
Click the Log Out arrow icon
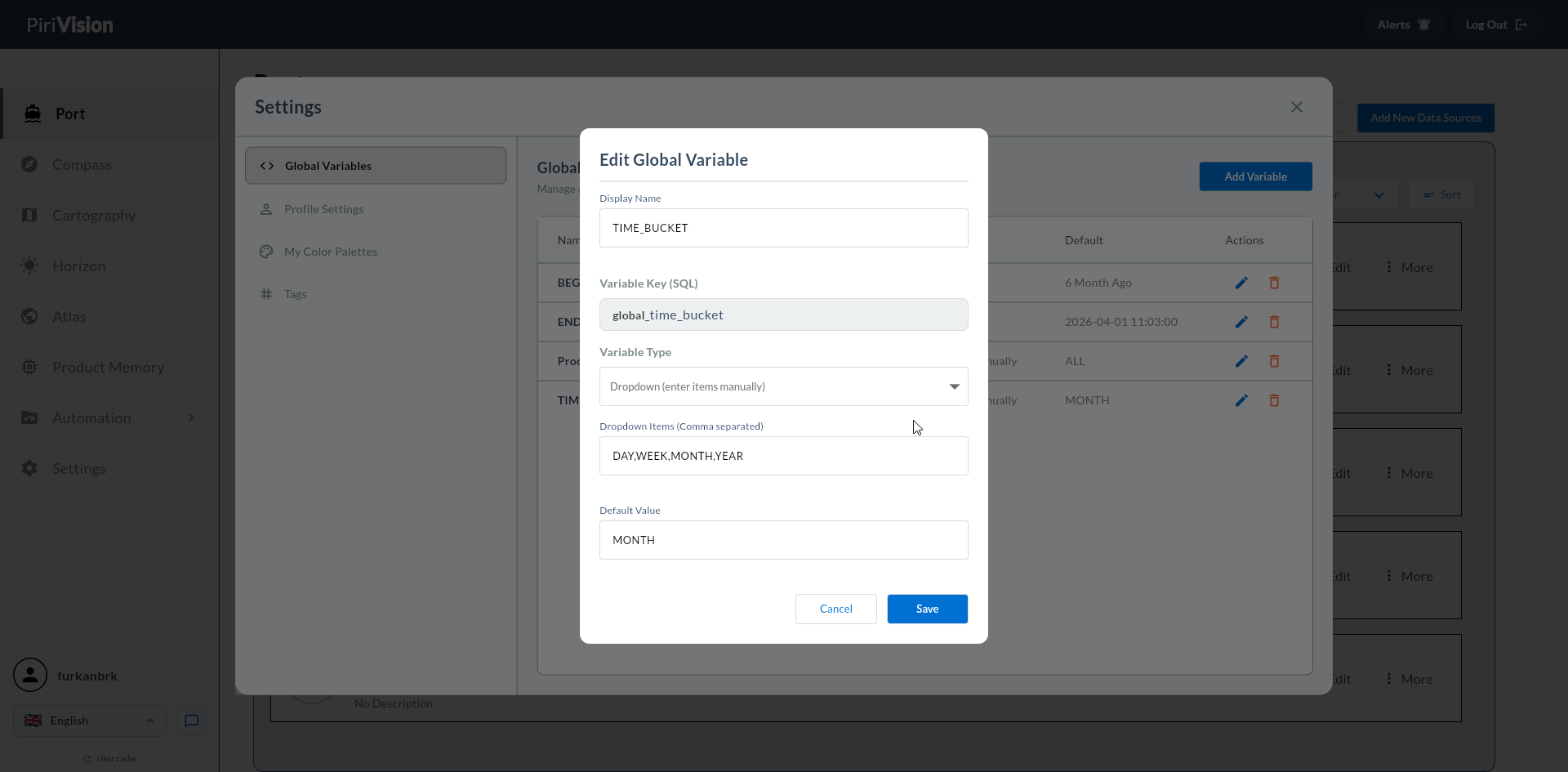(1521, 25)
